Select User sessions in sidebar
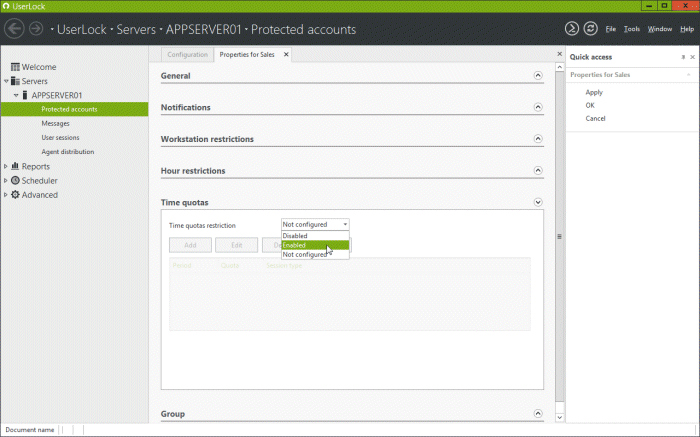This screenshot has height=437, width=700. pyautogui.click(x=60, y=137)
